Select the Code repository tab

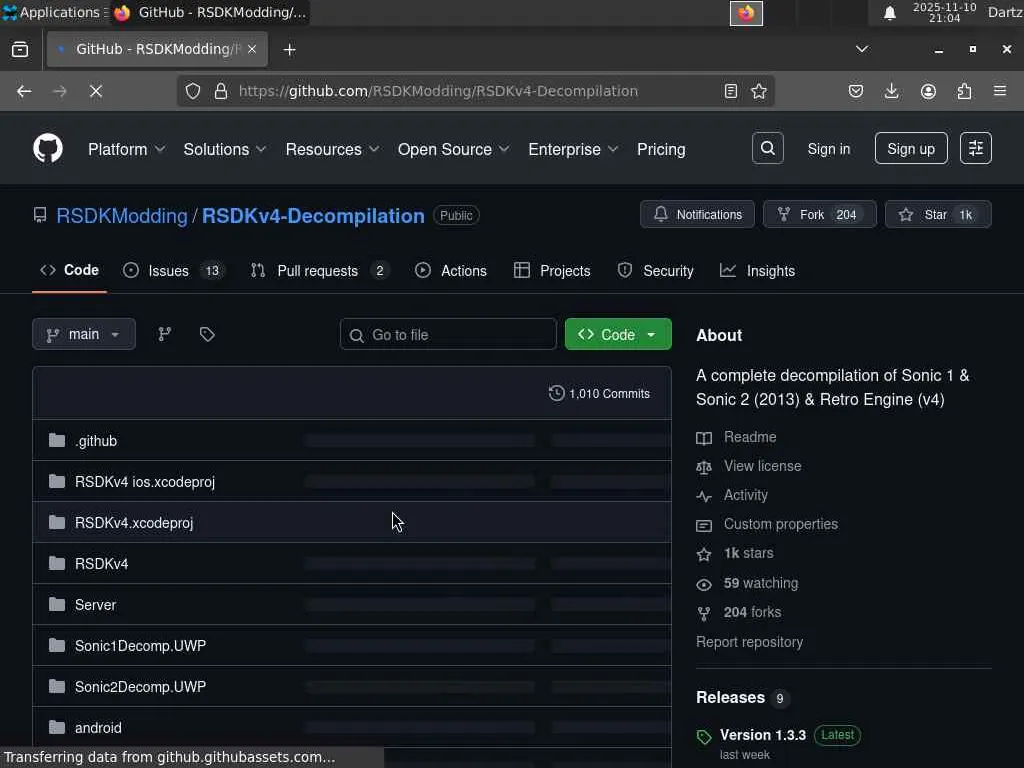[70, 270]
